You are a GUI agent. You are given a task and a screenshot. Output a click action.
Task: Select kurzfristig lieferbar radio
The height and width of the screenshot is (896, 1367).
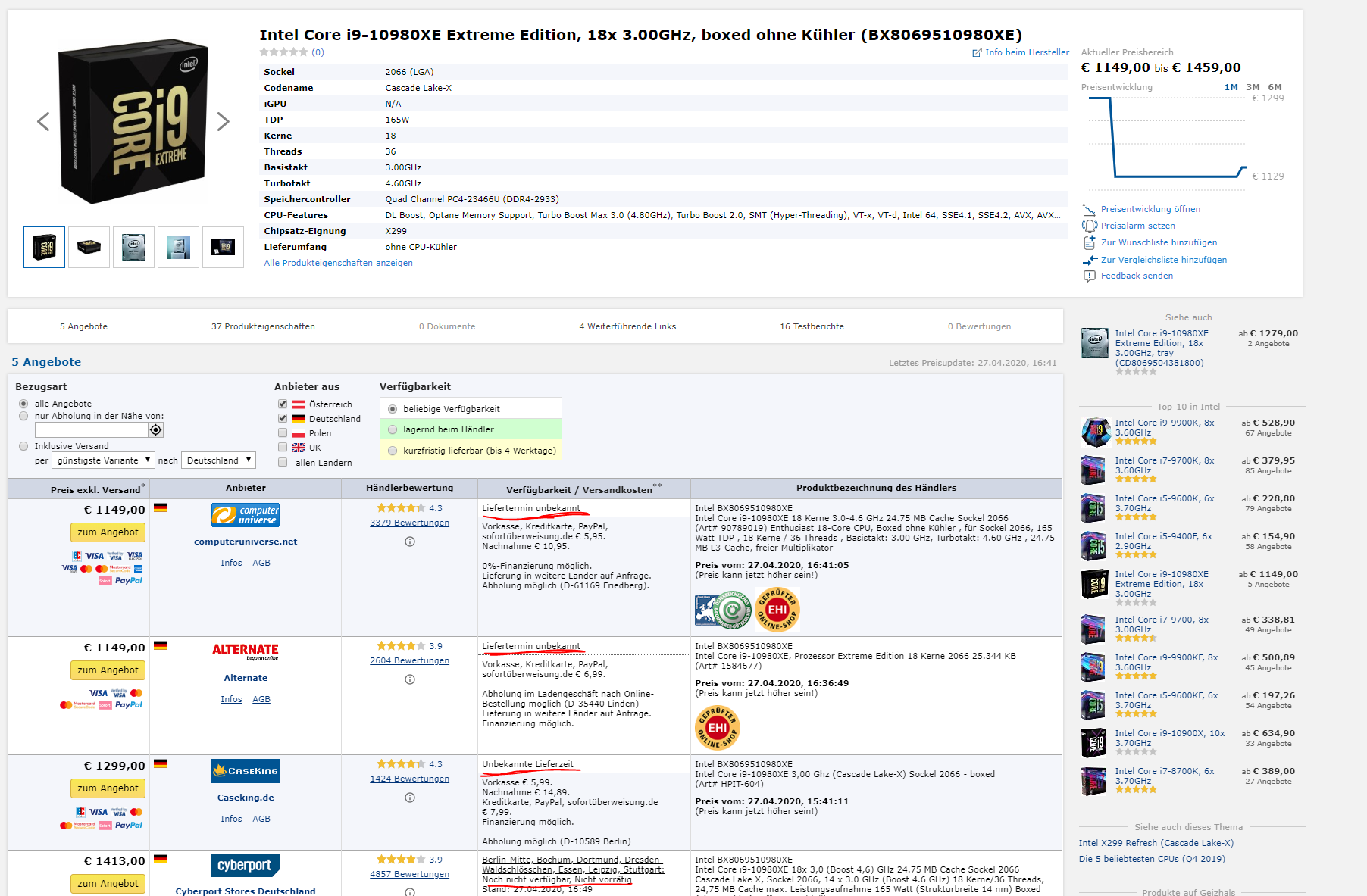click(393, 451)
